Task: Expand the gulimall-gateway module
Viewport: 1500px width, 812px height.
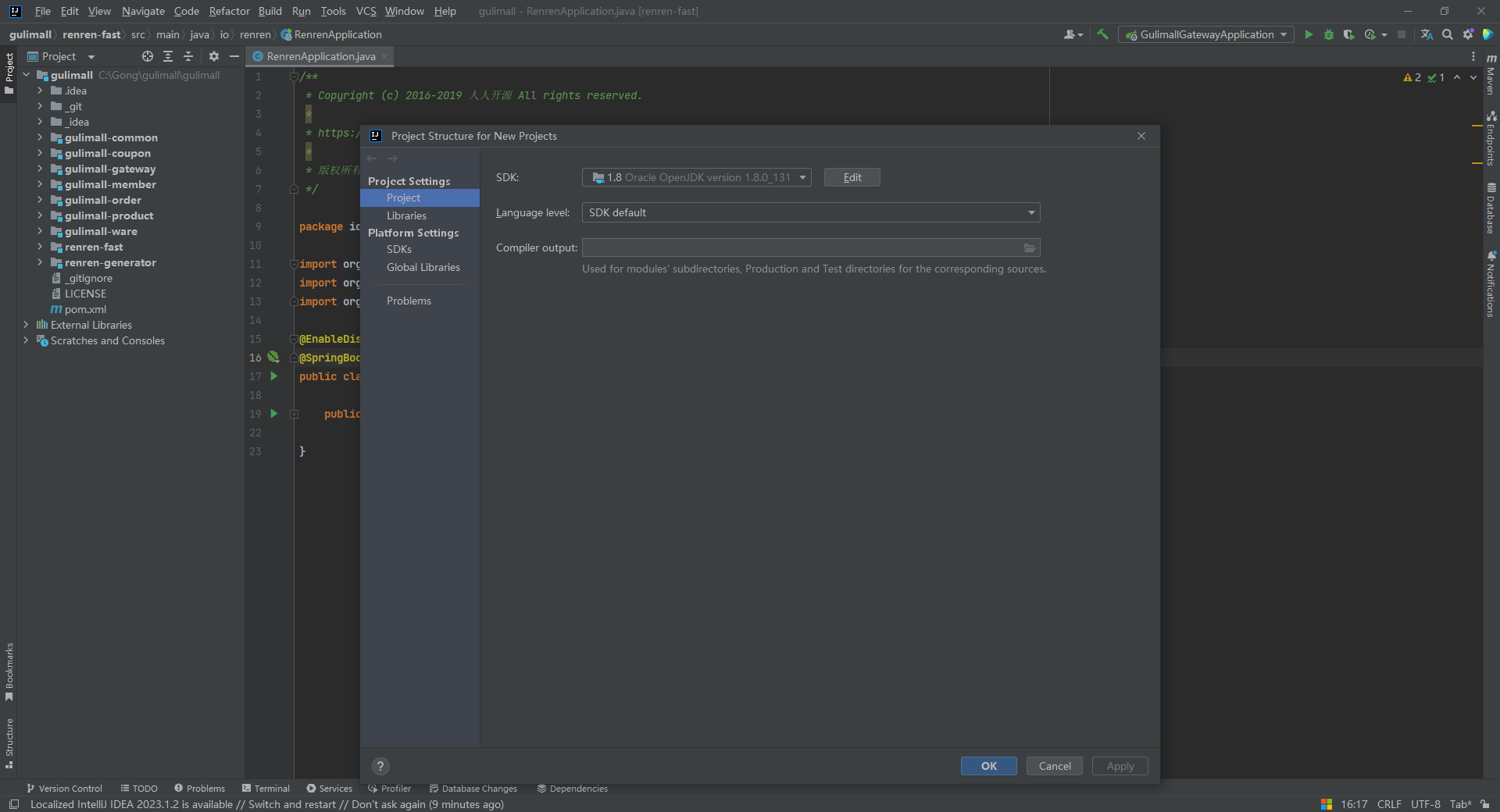Action: pyautogui.click(x=40, y=169)
